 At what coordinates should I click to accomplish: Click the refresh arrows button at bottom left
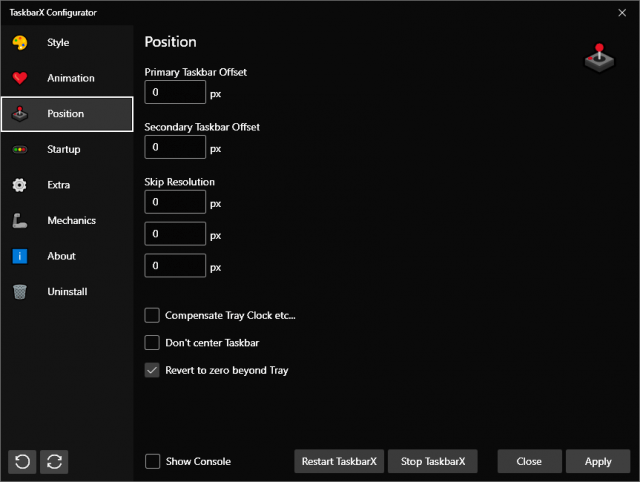[54, 461]
